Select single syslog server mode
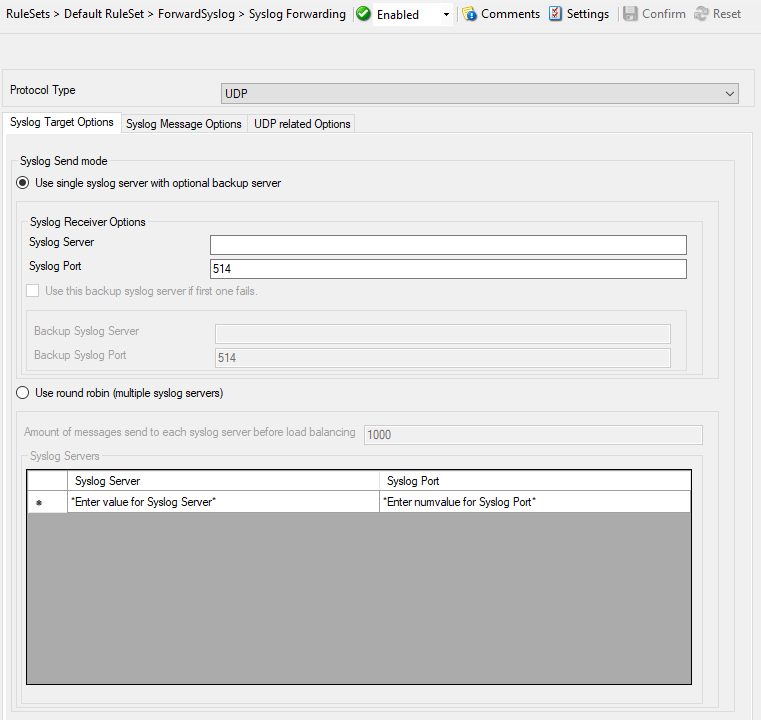Viewport: 761px width, 720px height. coord(23,183)
